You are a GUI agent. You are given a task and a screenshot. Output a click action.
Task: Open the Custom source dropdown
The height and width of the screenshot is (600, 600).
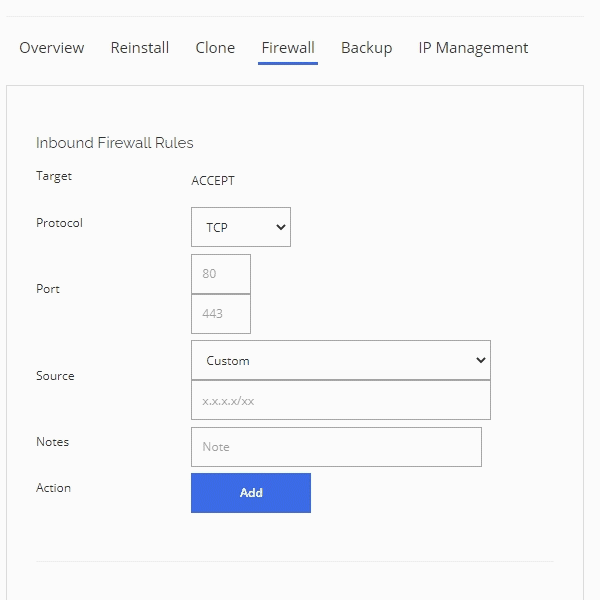[x=340, y=360]
